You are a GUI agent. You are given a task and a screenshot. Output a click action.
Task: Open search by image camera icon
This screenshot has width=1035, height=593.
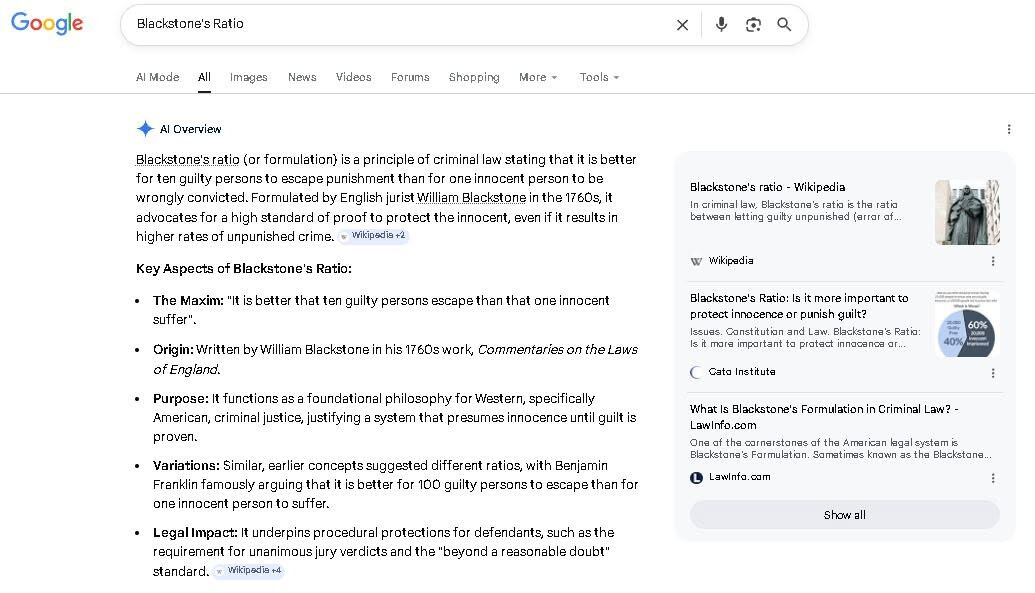click(x=753, y=25)
